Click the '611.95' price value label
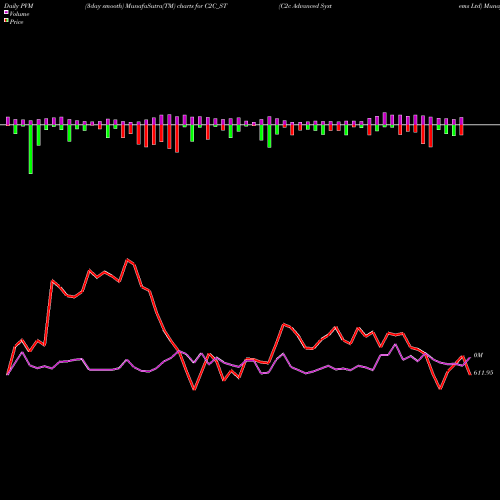Screen dimensions: 500x500 [x=483, y=373]
